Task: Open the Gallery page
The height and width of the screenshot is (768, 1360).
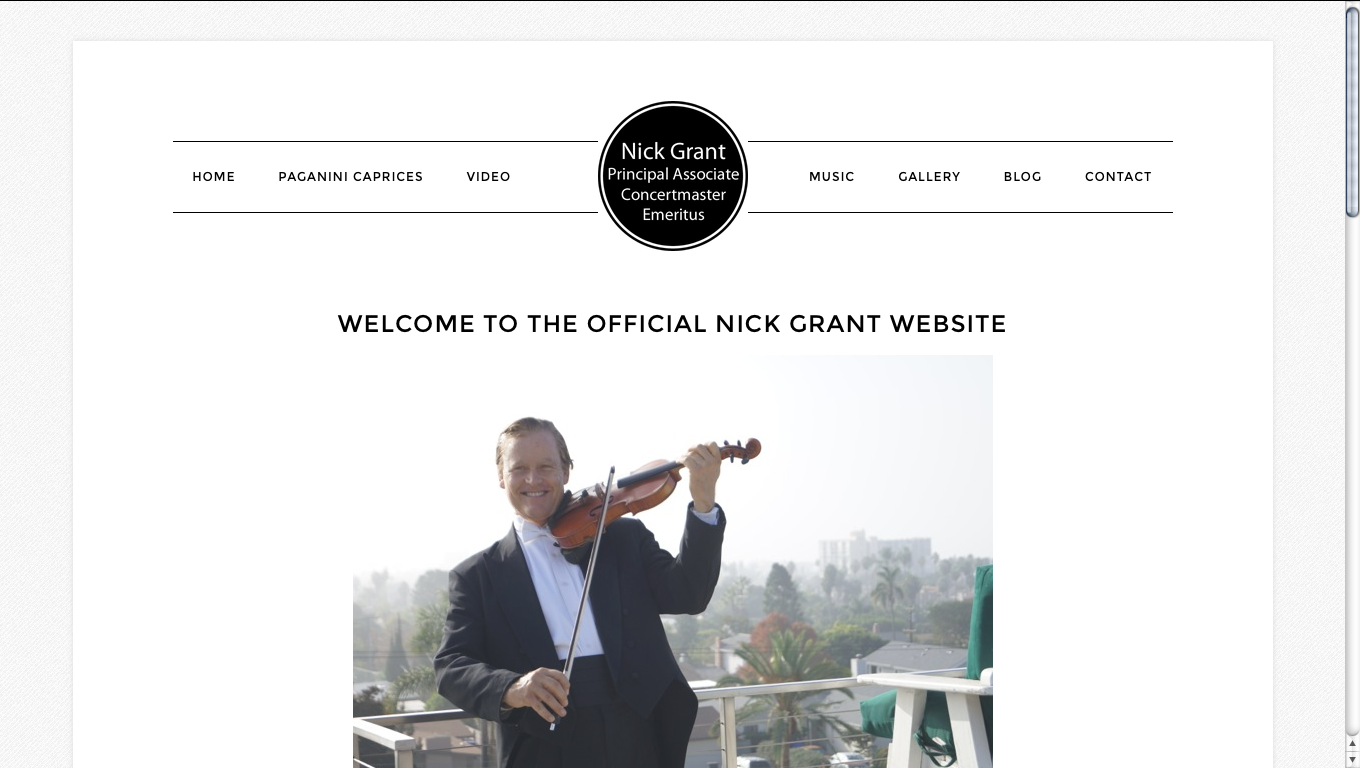Action: point(929,177)
